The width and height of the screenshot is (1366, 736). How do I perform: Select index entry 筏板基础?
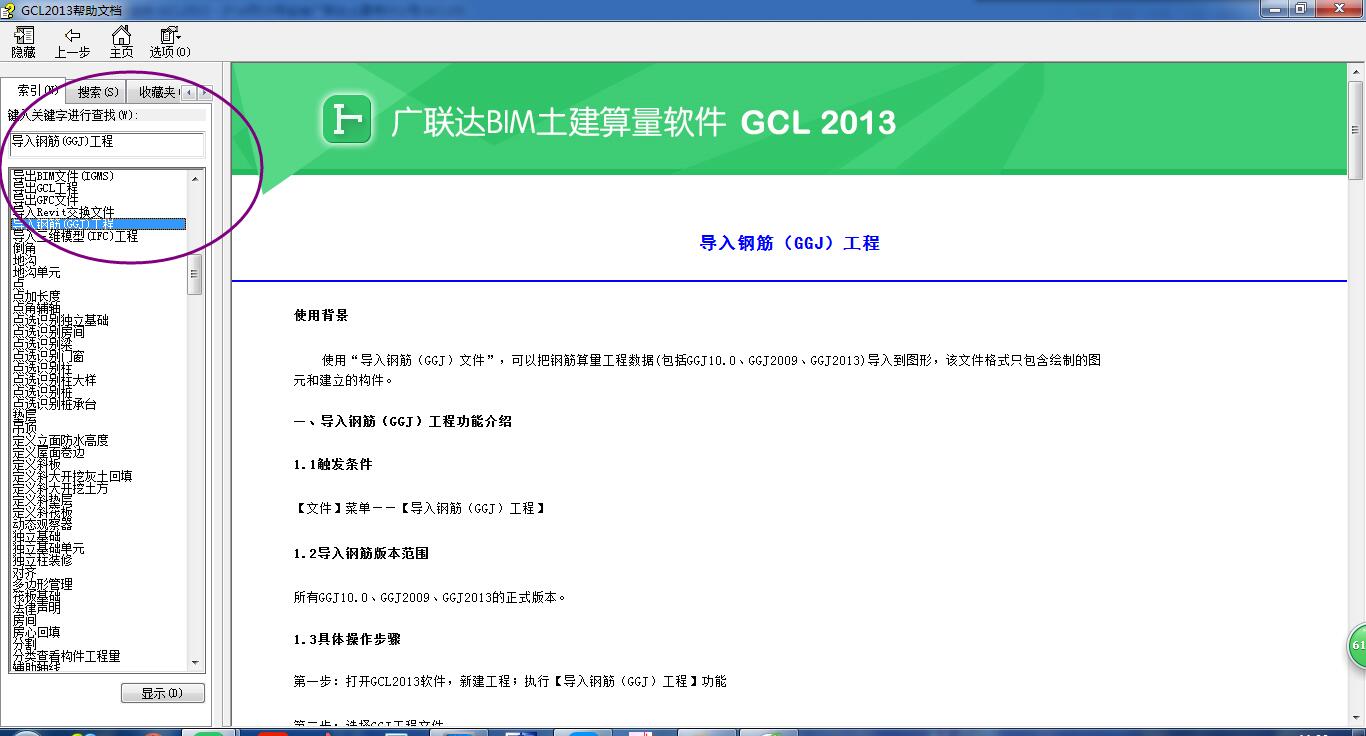click(36, 596)
